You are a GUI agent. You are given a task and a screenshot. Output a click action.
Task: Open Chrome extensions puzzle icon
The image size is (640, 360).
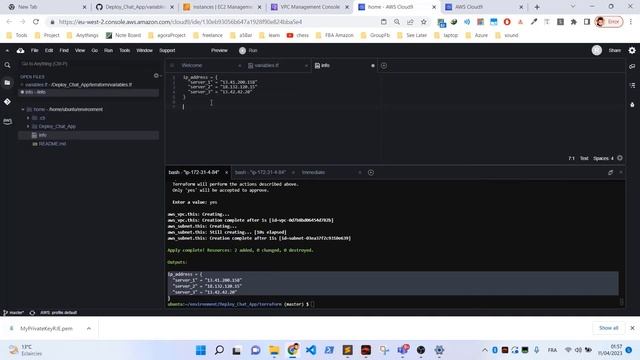point(573,22)
